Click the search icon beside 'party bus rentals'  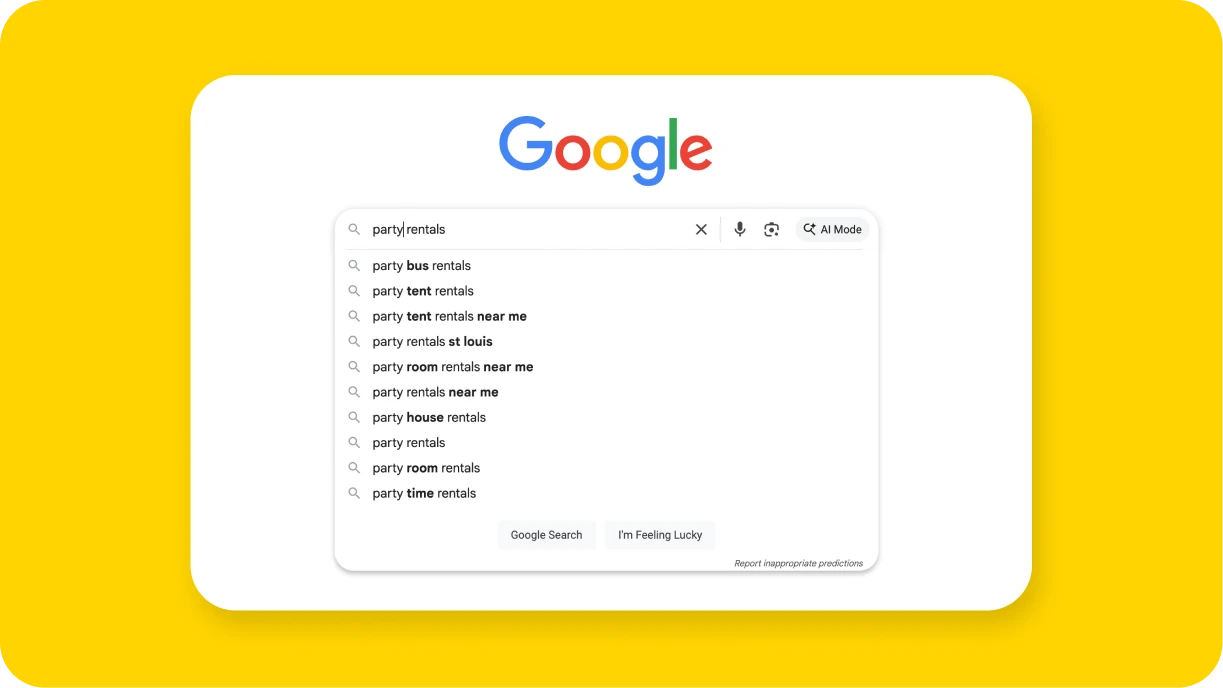point(354,265)
